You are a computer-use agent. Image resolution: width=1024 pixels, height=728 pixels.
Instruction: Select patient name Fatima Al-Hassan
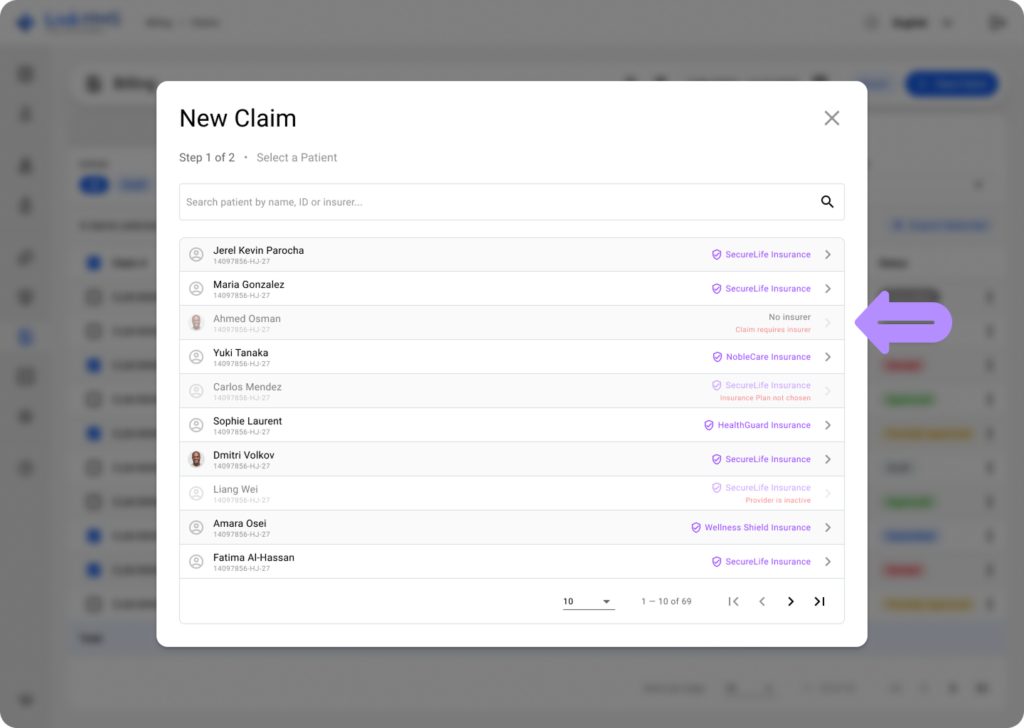[253, 558]
